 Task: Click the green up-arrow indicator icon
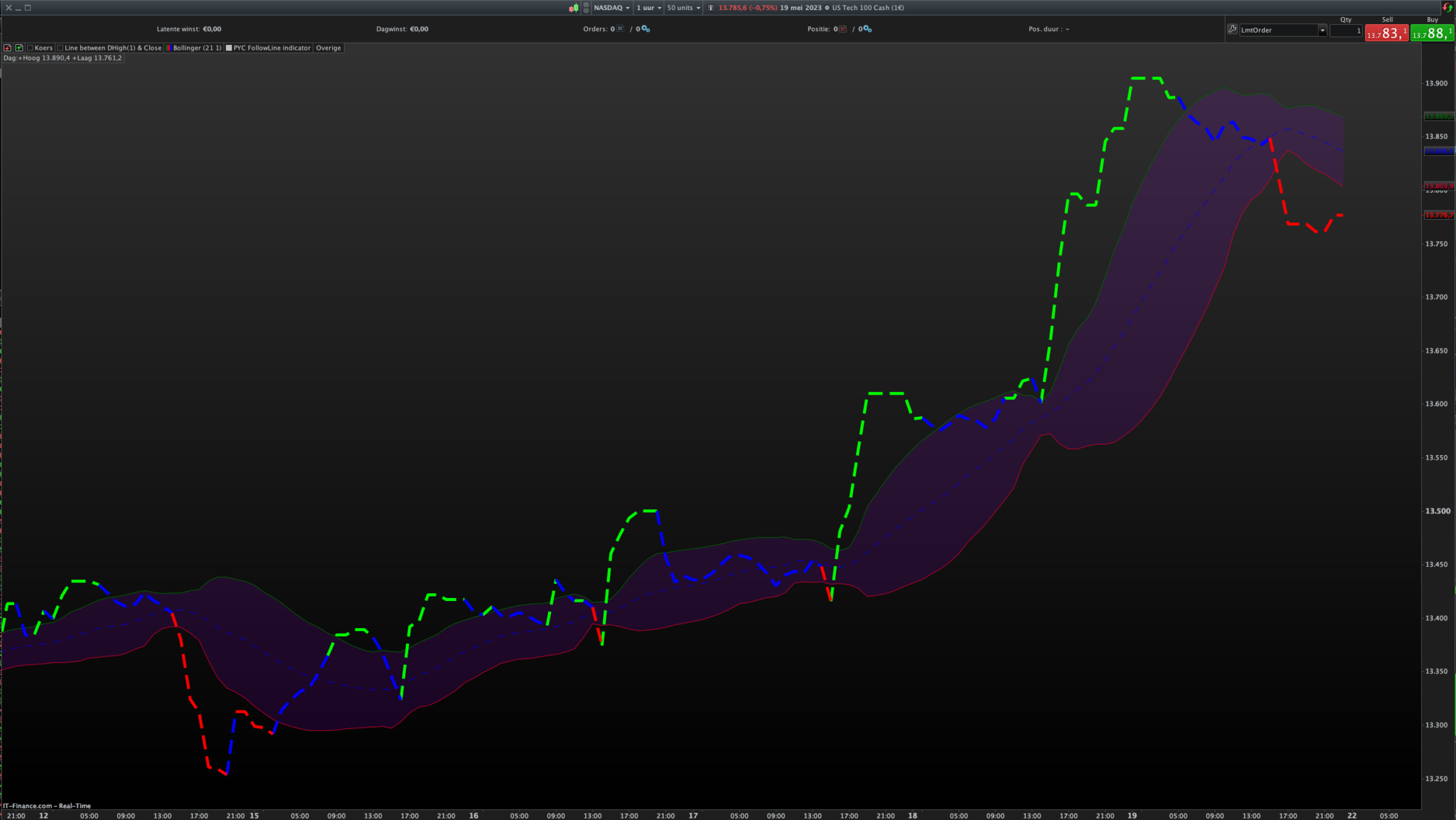[19, 48]
